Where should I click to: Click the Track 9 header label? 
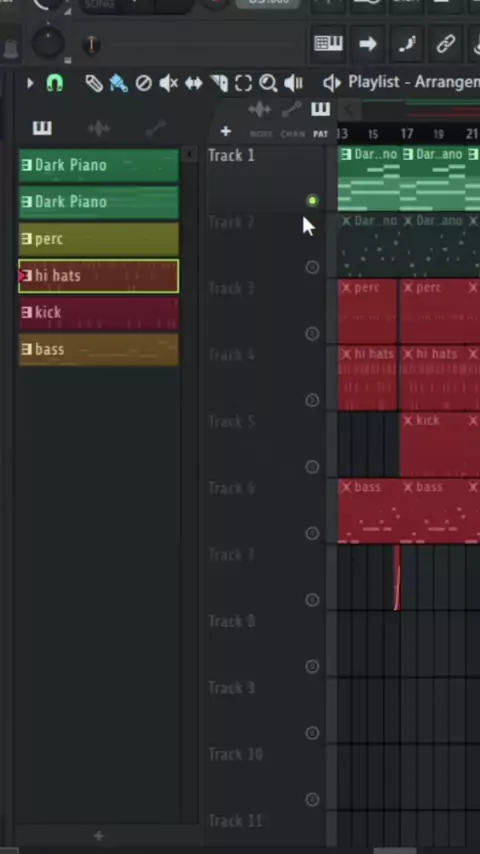click(231, 688)
